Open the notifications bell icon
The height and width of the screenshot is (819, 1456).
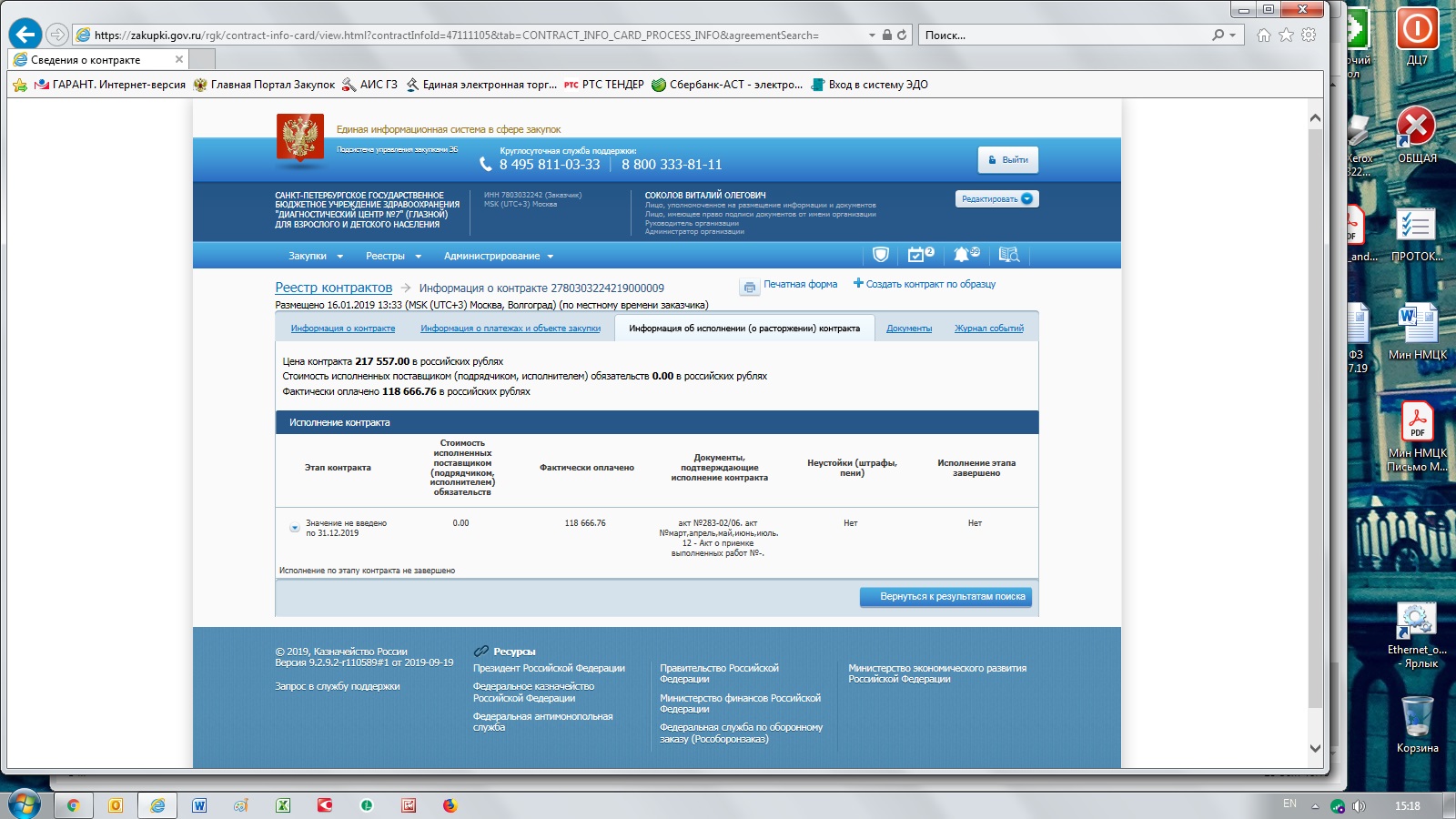pyautogui.click(x=966, y=255)
